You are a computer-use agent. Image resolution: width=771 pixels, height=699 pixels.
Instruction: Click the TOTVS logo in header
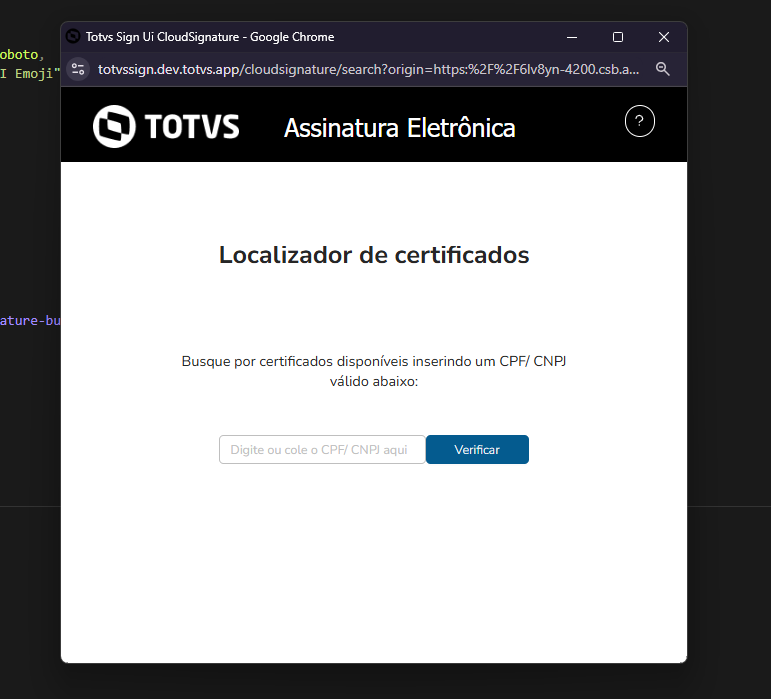click(166, 126)
